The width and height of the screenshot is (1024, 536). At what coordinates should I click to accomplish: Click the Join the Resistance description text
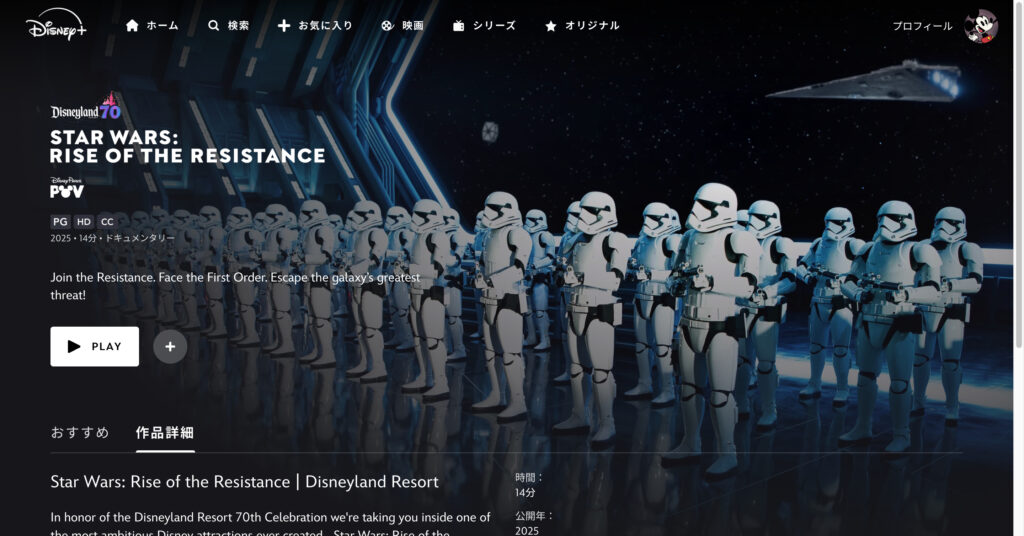click(235, 286)
